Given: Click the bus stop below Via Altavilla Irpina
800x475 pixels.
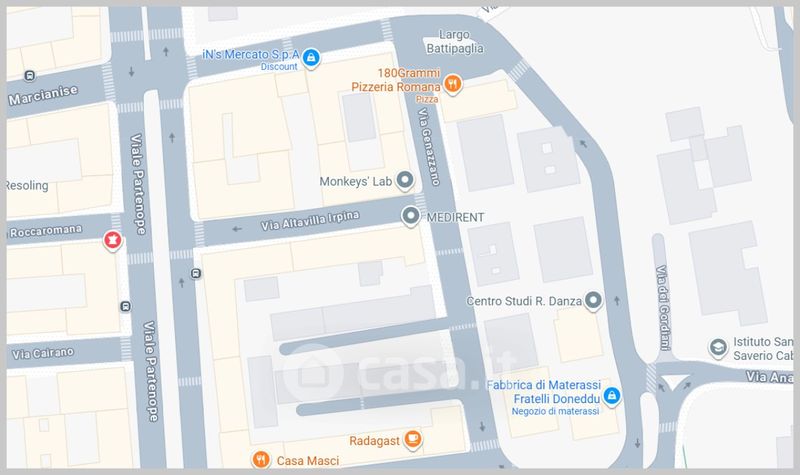Looking at the screenshot, I should 196,273.
